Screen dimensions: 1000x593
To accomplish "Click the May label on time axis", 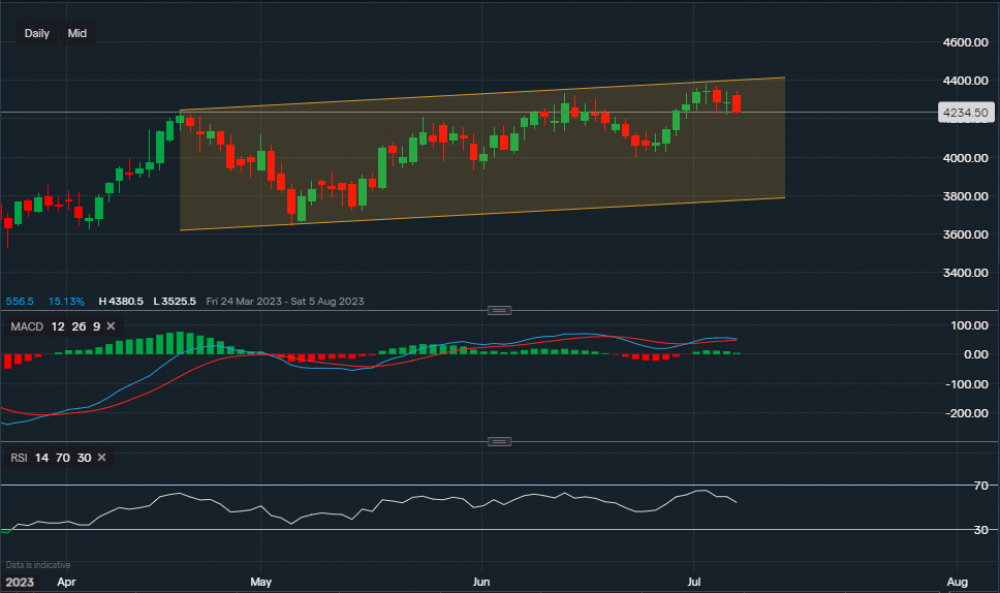I will pos(260,580).
